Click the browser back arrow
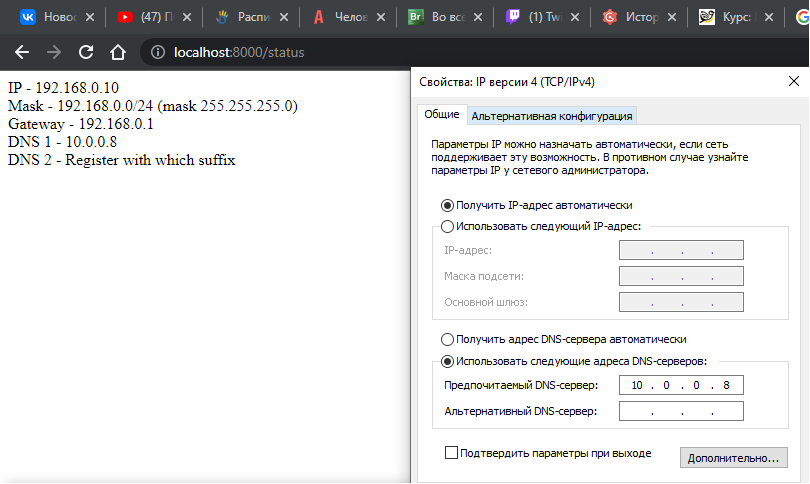Viewport: 810px width, 484px height. click(22, 52)
